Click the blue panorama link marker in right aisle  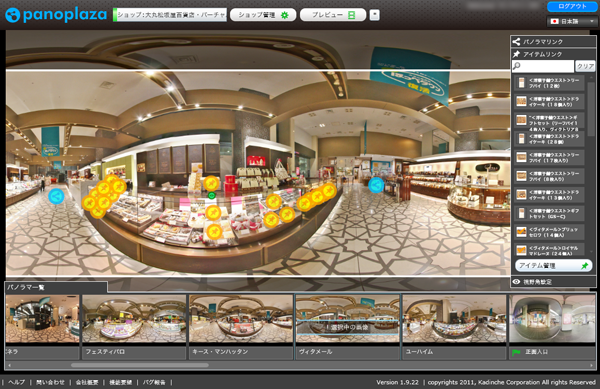click(376, 185)
